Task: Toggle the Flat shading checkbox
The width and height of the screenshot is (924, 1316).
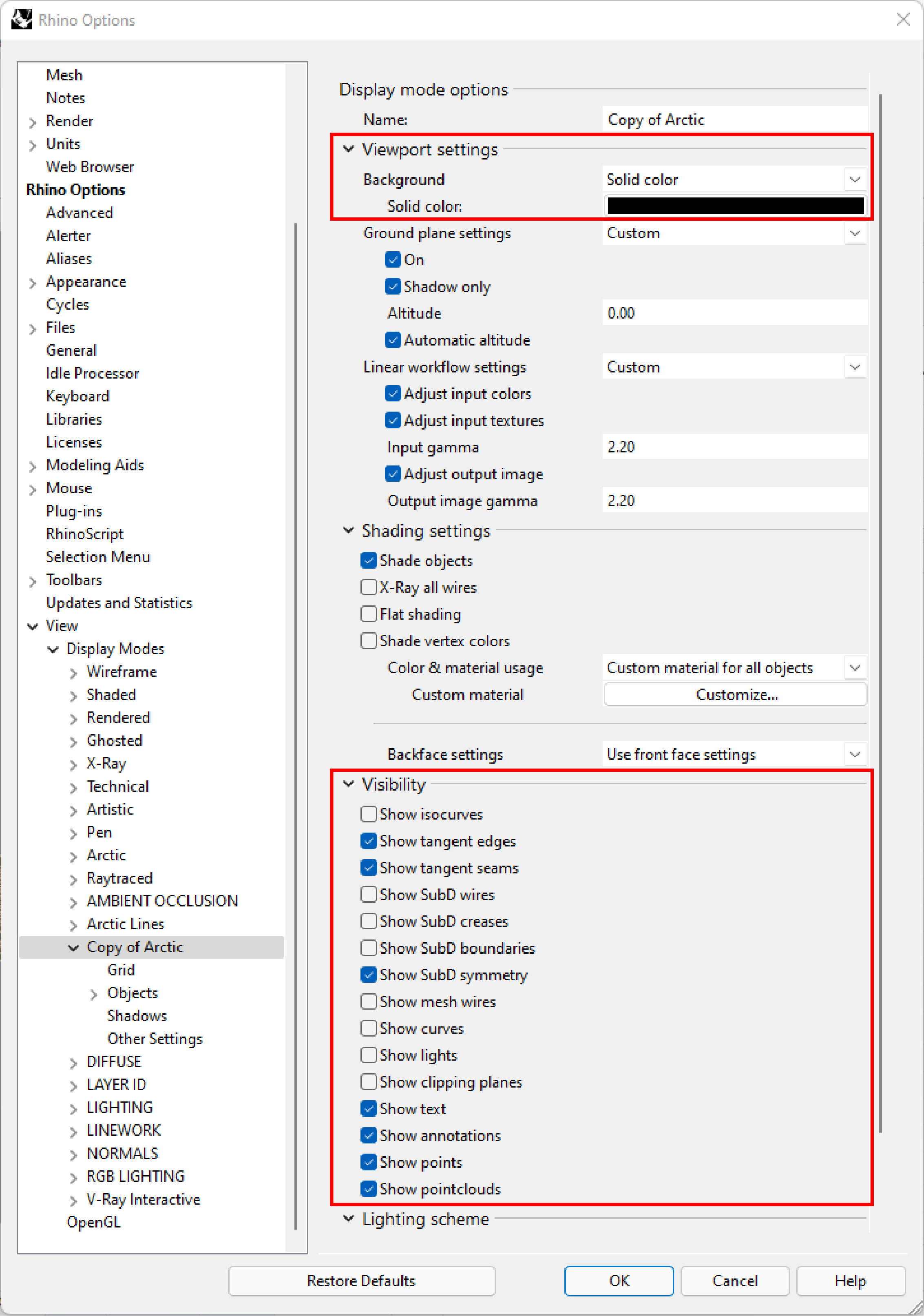Action: 369,614
